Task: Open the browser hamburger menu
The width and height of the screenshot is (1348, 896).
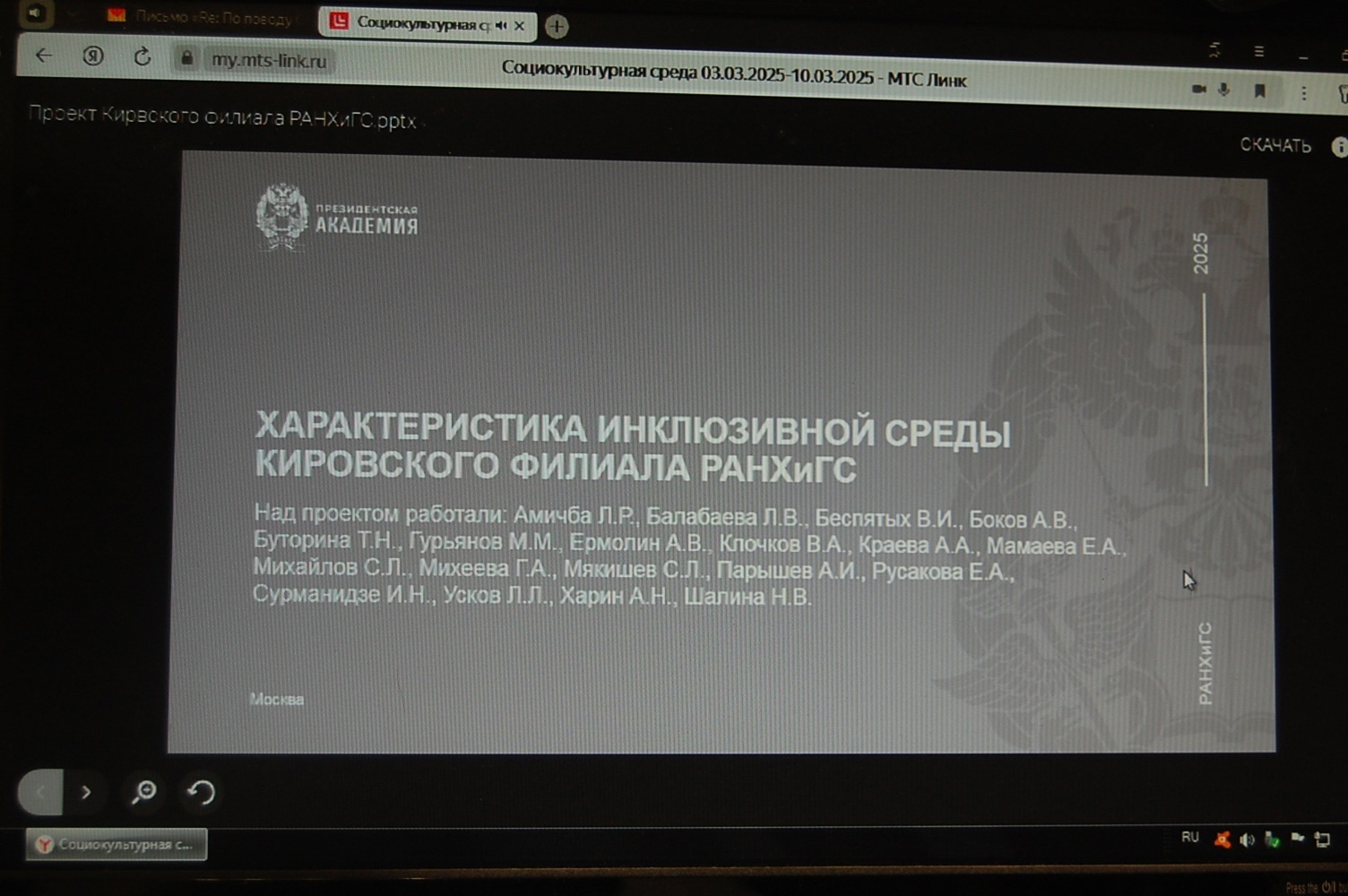Action: (x=1259, y=52)
